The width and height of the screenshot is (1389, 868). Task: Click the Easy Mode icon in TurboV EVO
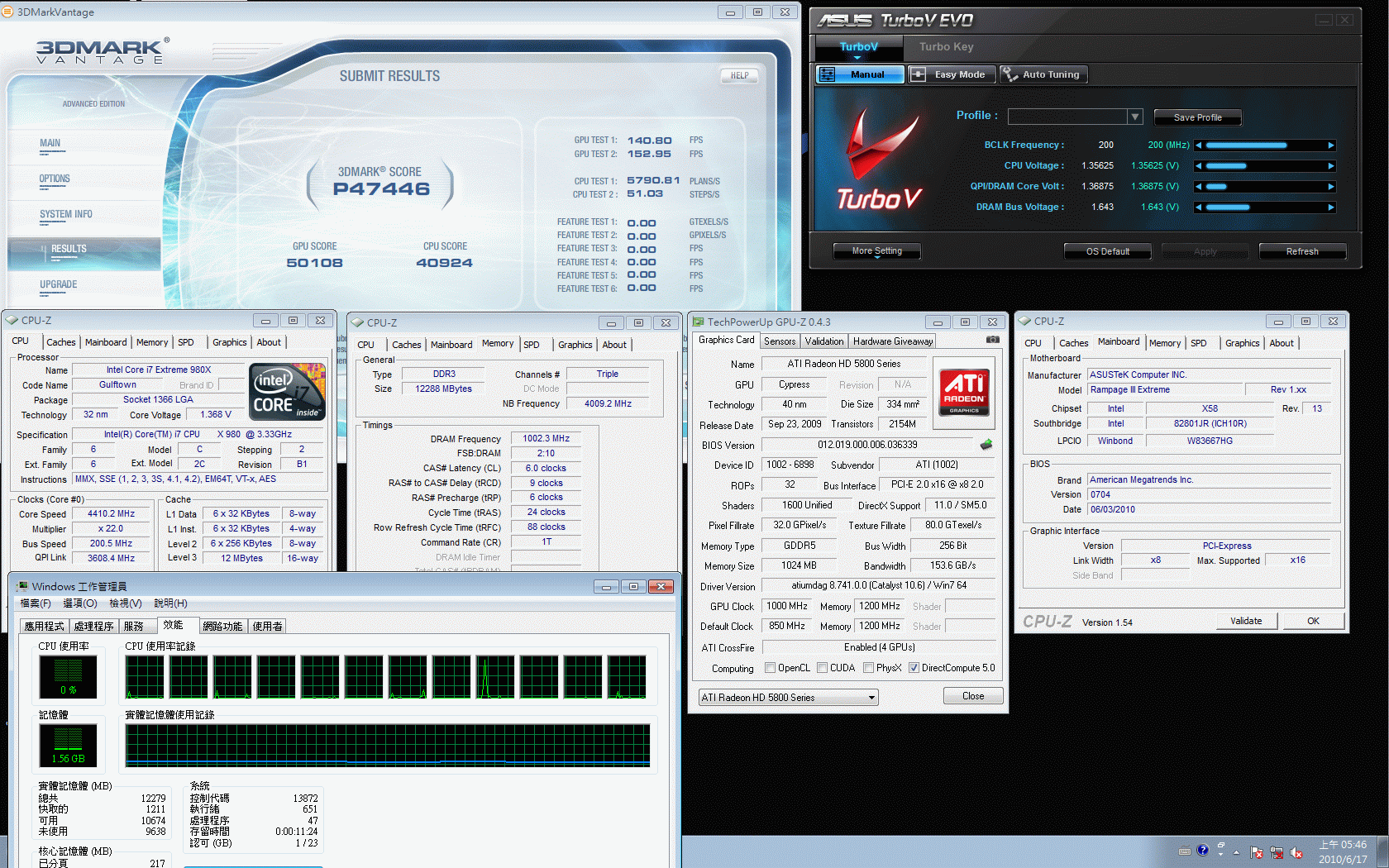(918, 74)
